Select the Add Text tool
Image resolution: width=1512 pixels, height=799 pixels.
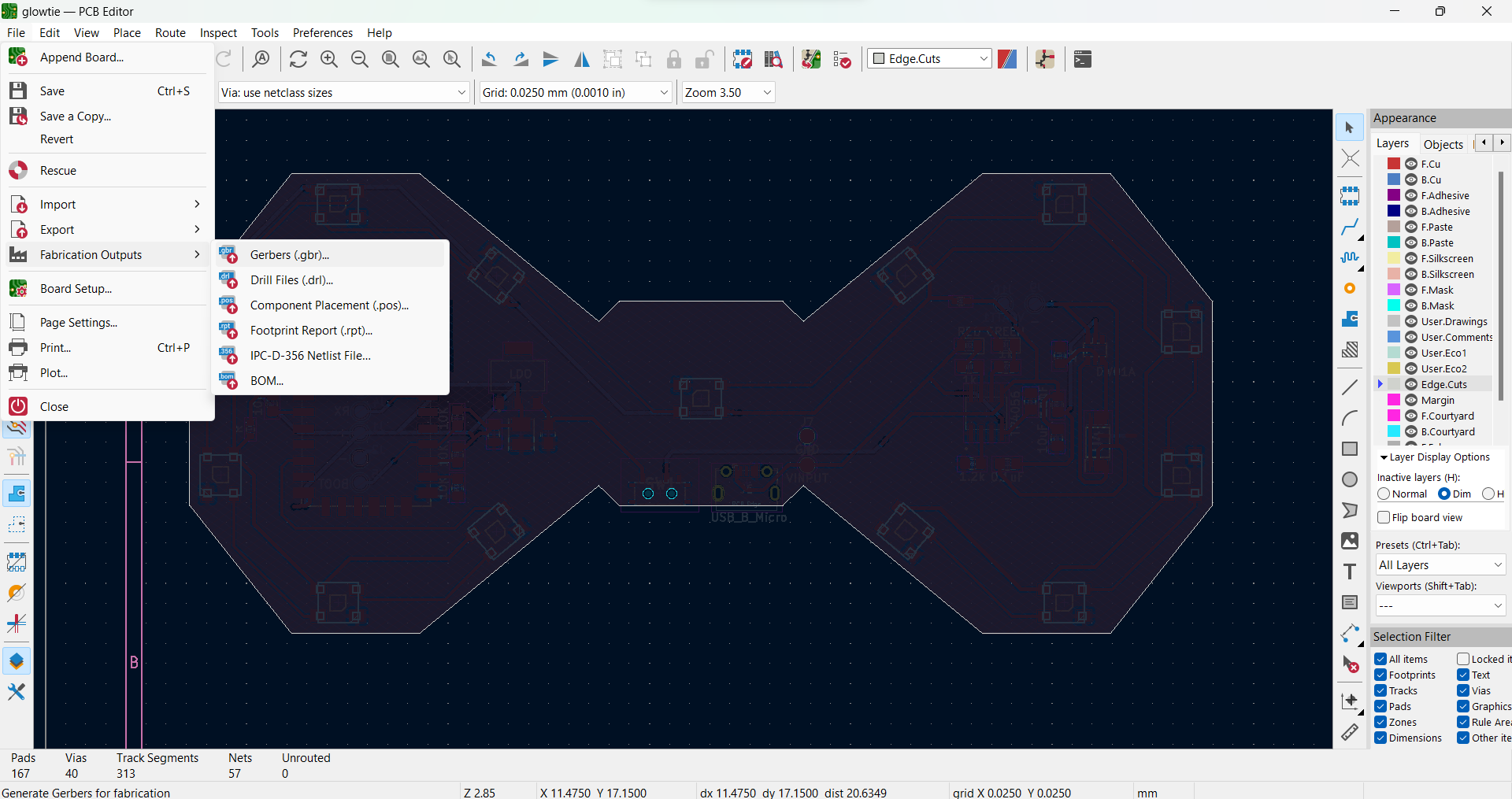coord(1350,572)
